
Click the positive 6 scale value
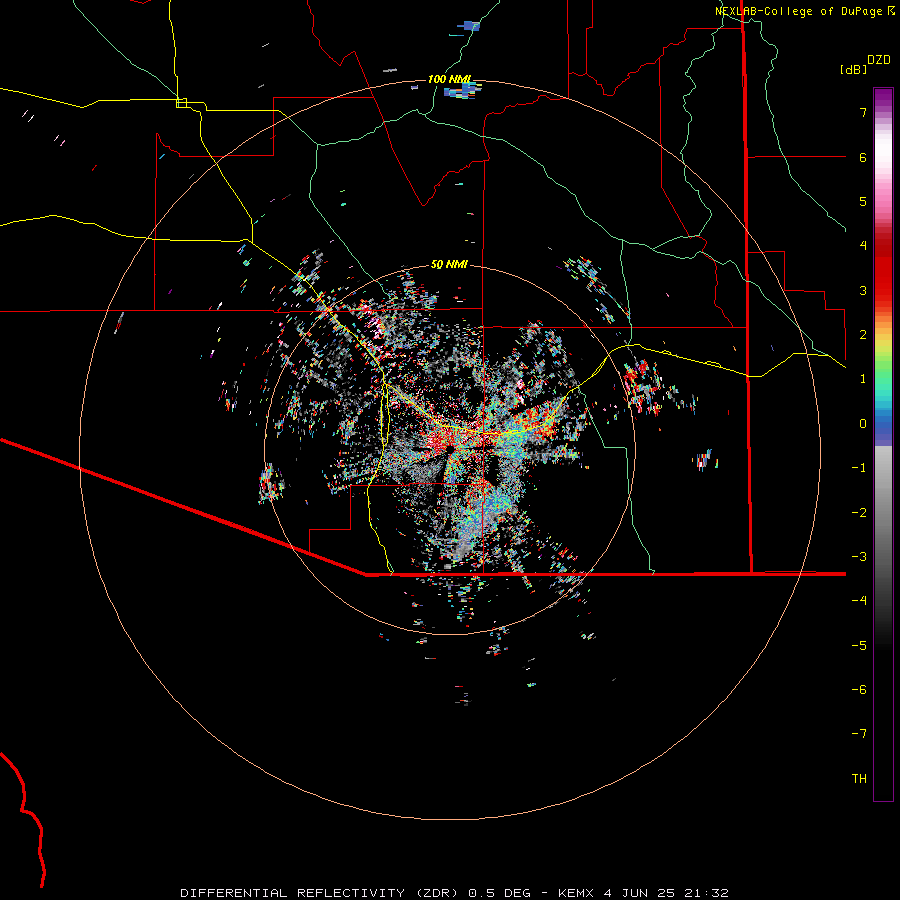click(863, 157)
